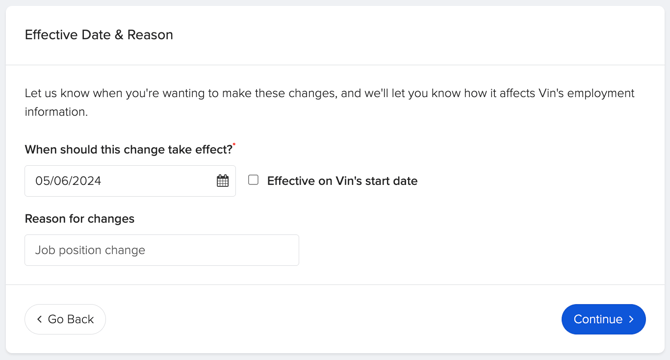Click the "Let us know when" description sentence
Image resolution: width=670 pixels, height=360 pixels.
[329, 102]
